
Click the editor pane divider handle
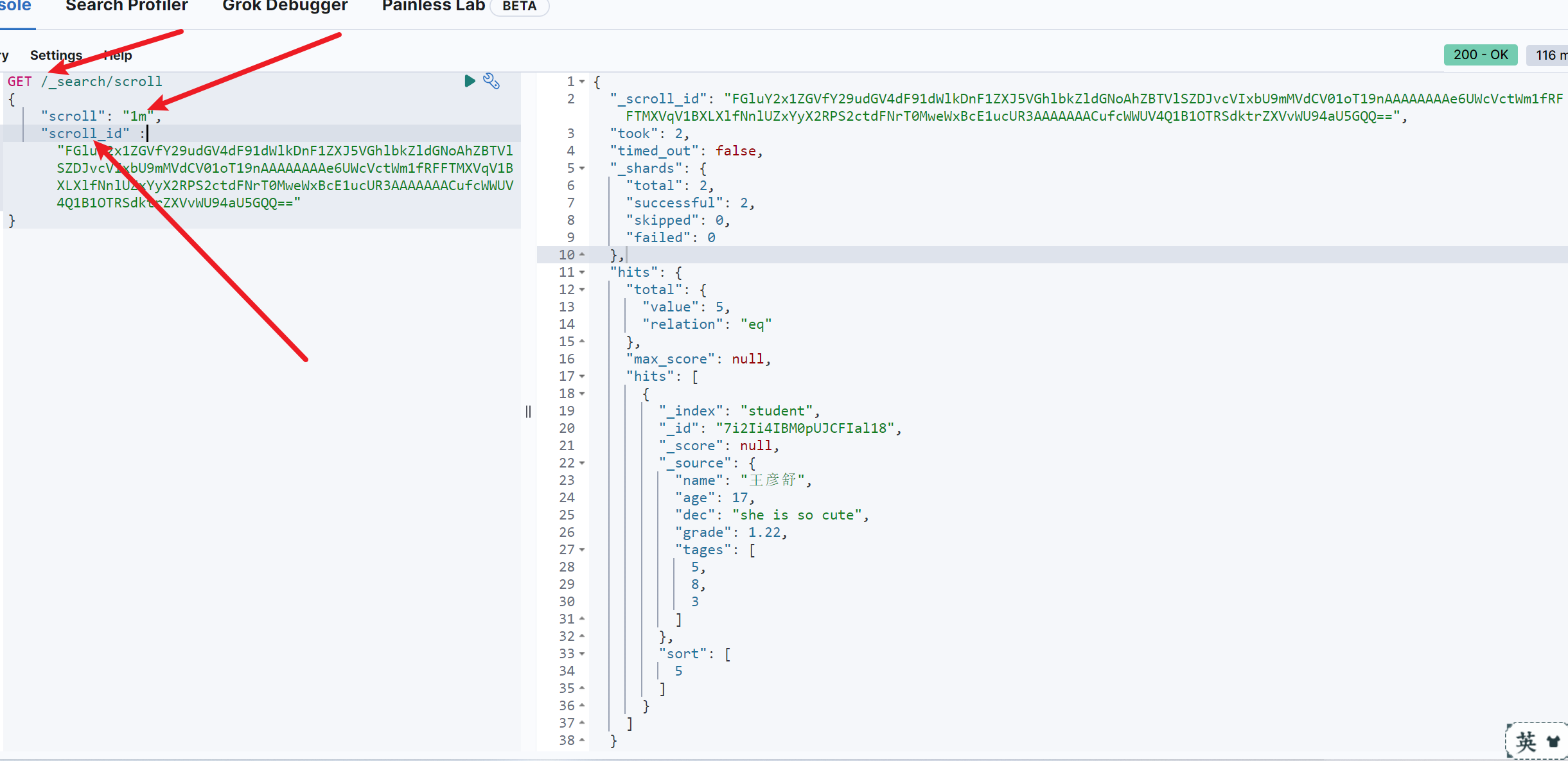528,412
